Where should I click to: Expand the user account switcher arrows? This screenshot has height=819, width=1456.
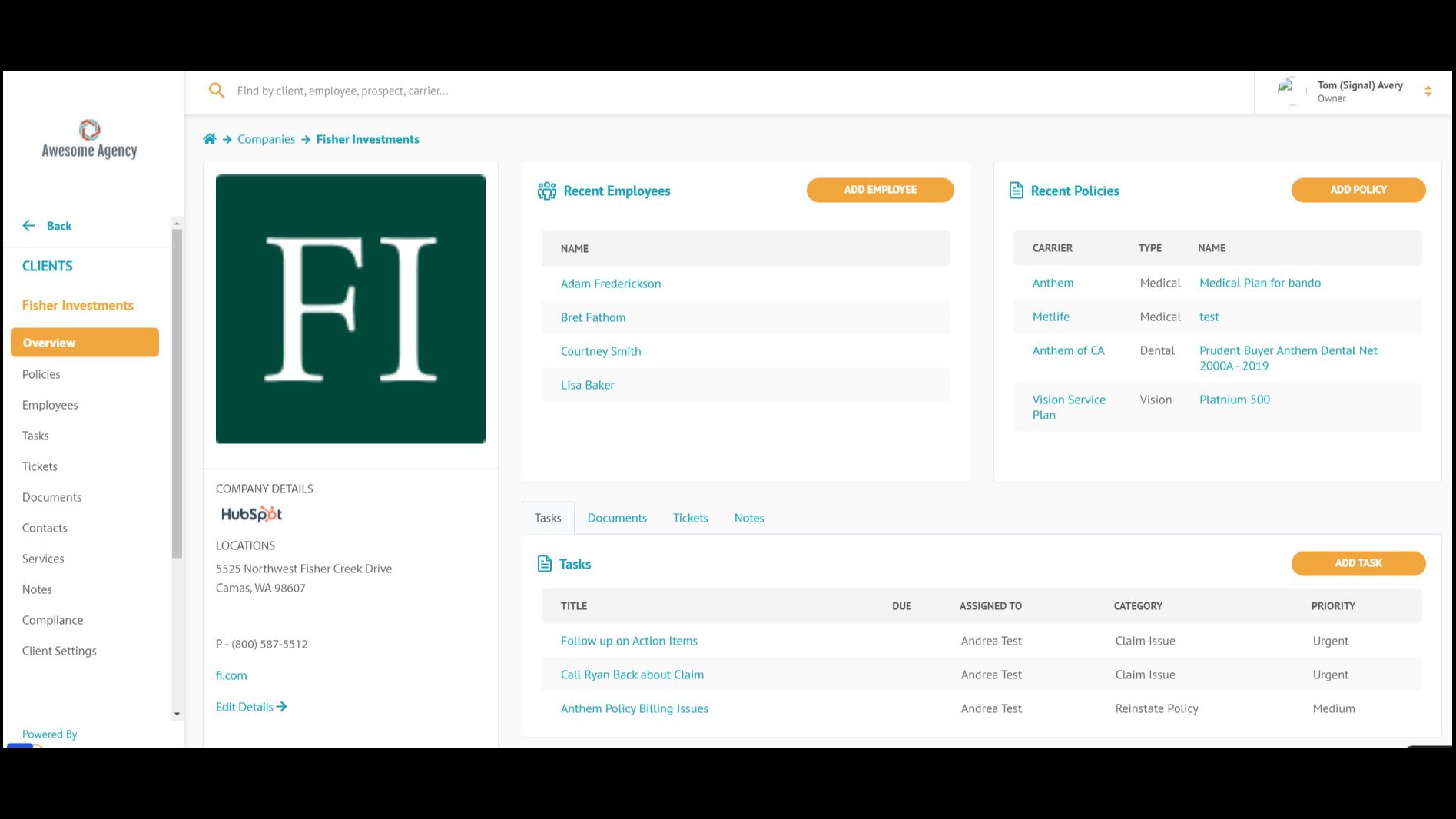pos(1428,91)
